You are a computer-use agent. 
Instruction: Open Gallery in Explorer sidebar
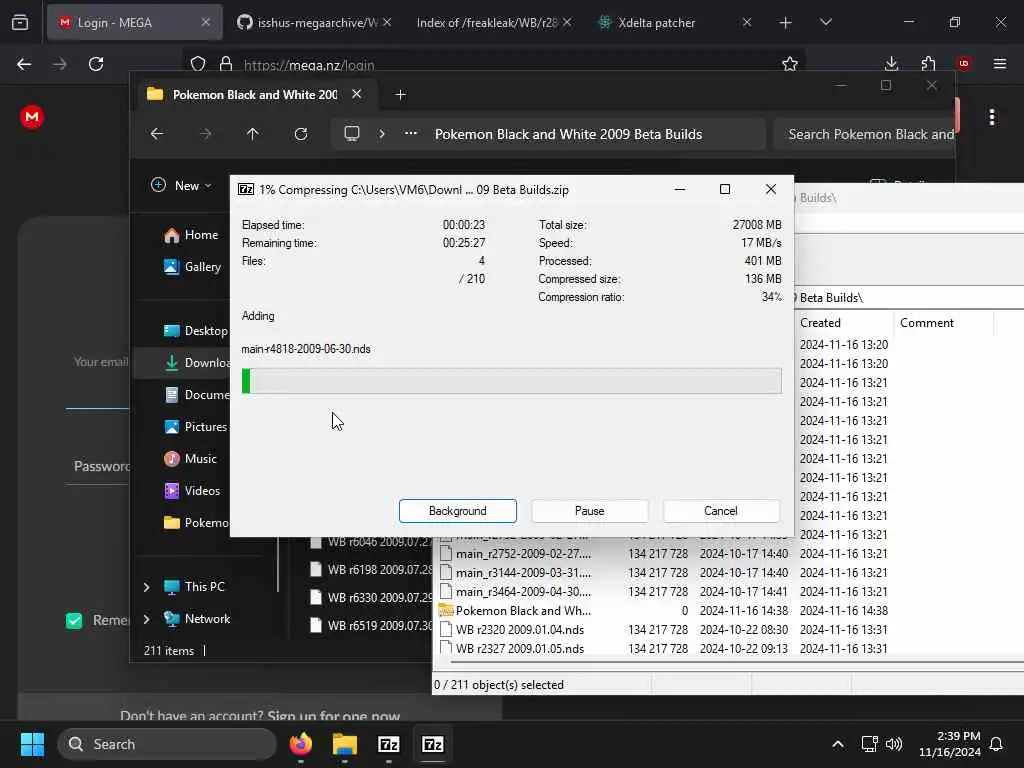(193, 266)
